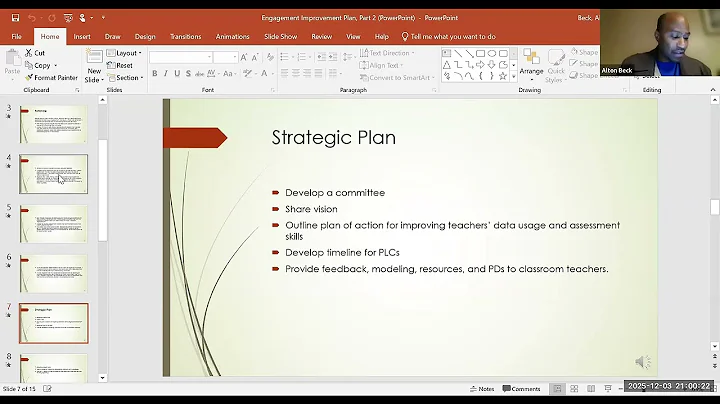Switch to Normal view in status bar

[x=557, y=389]
